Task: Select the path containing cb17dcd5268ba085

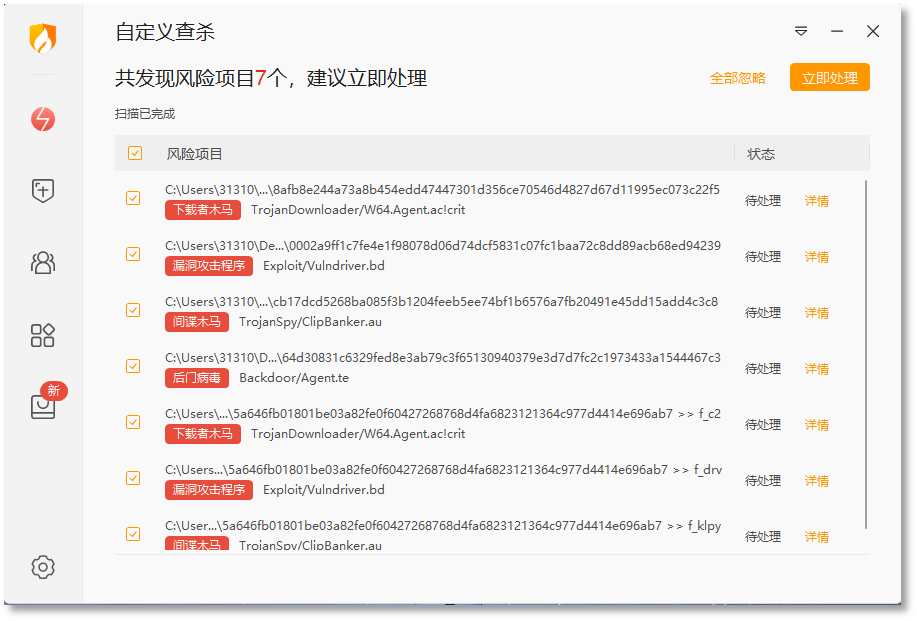Action: (442, 302)
